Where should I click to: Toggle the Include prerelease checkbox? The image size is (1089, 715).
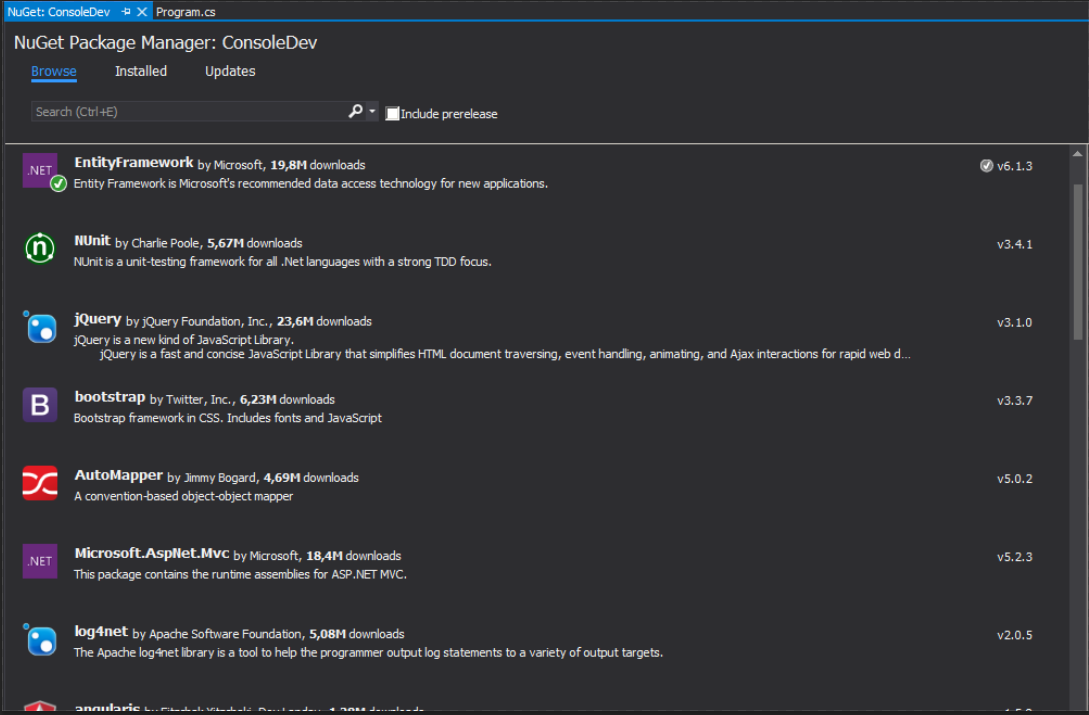click(x=392, y=113)
